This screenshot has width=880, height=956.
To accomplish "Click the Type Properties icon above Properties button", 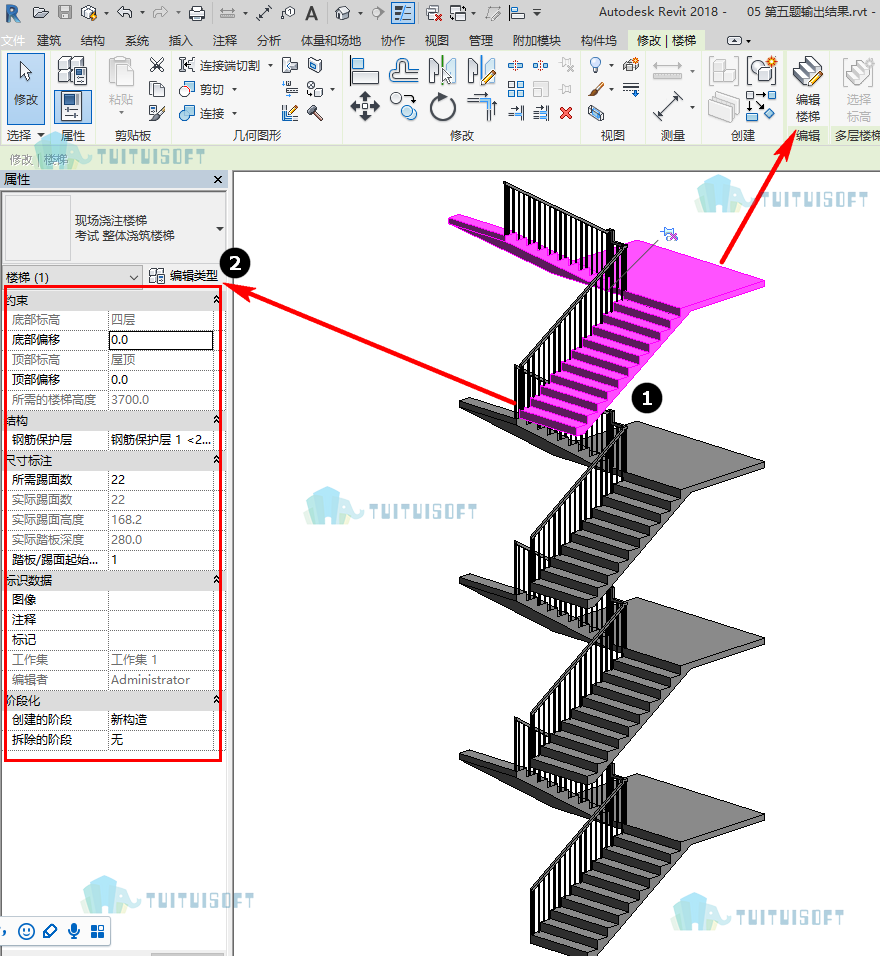I will point(73,70).
